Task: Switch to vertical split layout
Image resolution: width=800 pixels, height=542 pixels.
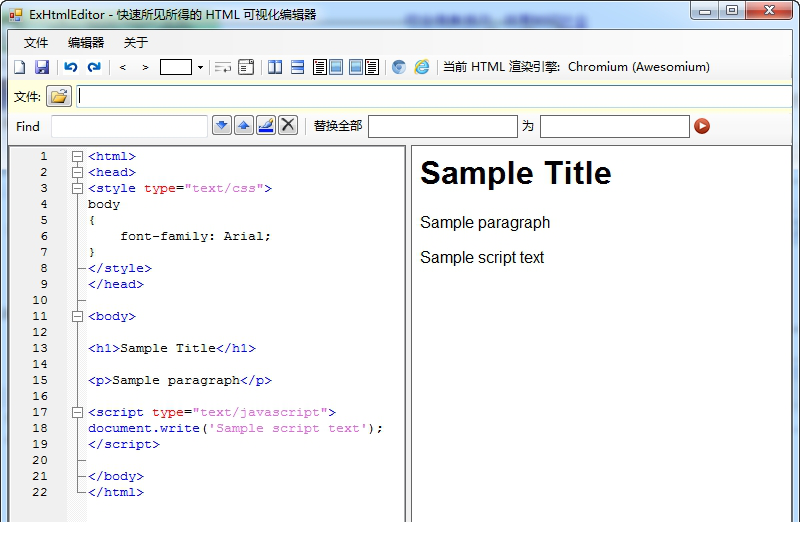Action: pyautogui.click(x=275, y=67)
